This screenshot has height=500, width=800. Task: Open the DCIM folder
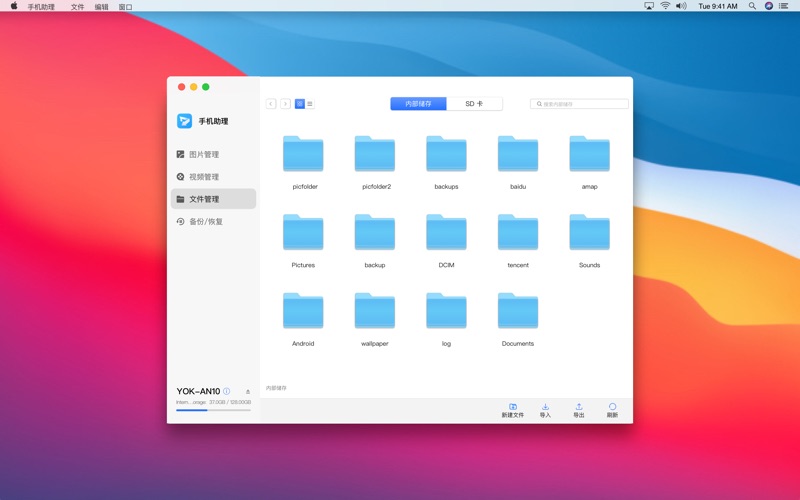pos(446,232)
